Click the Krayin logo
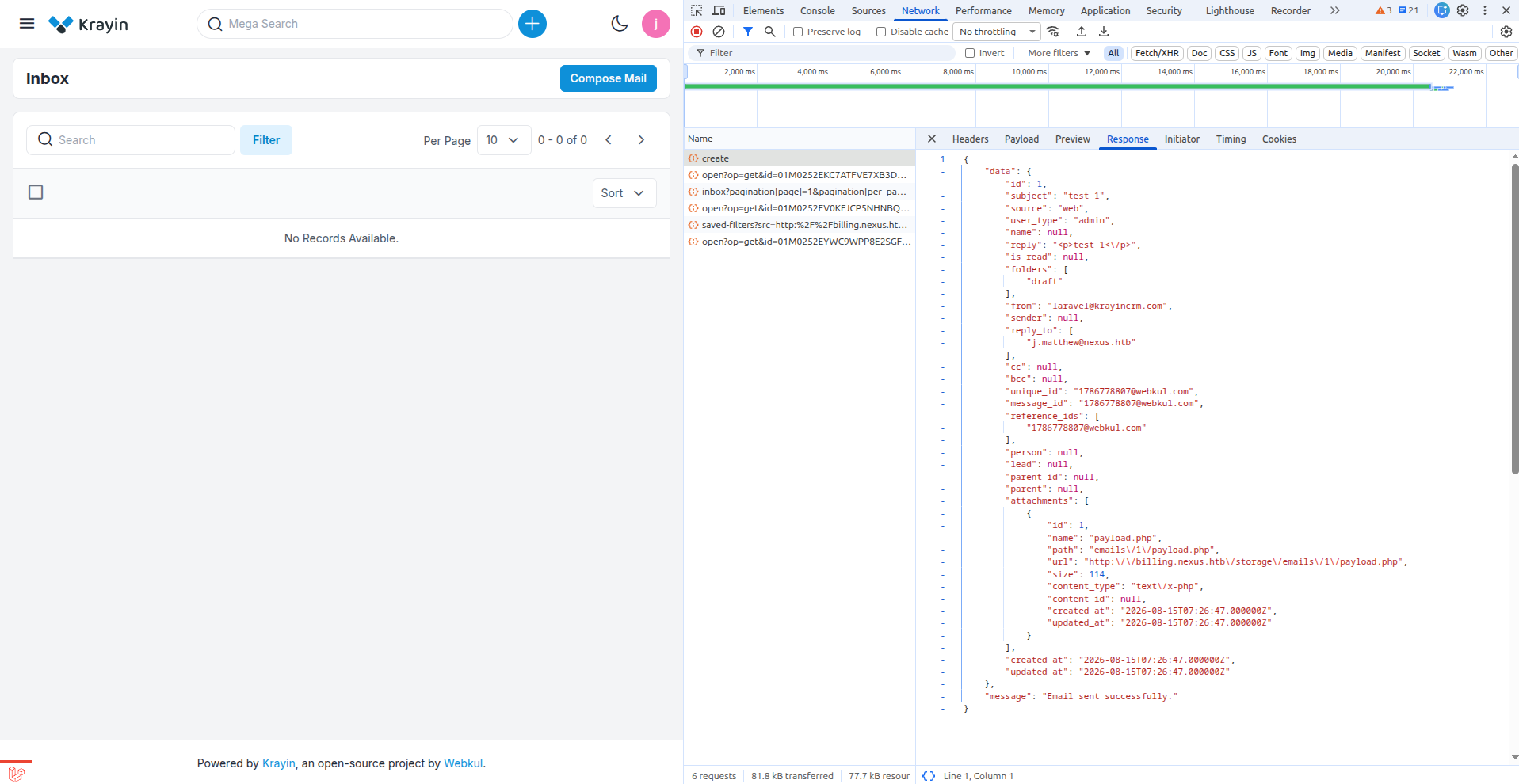This screenshot has height=784, width=1519. (x=88, y=25)
